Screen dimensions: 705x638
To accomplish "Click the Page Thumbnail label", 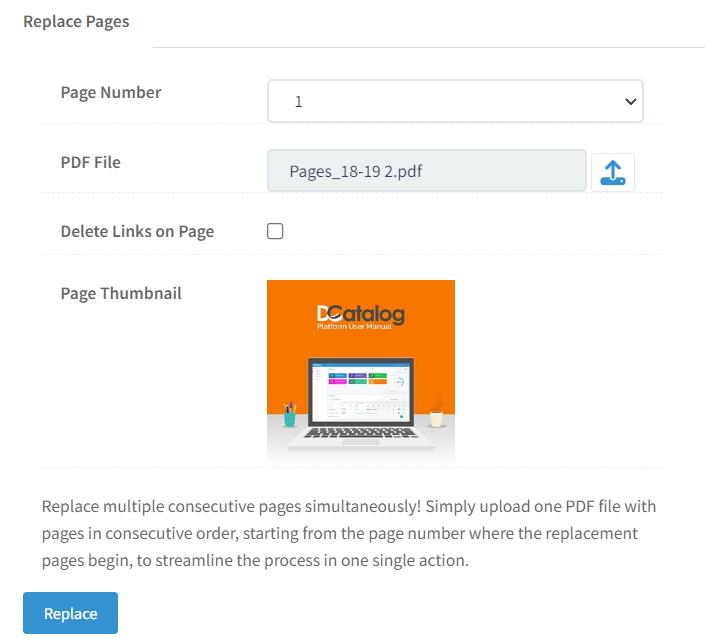I will 121,293.
